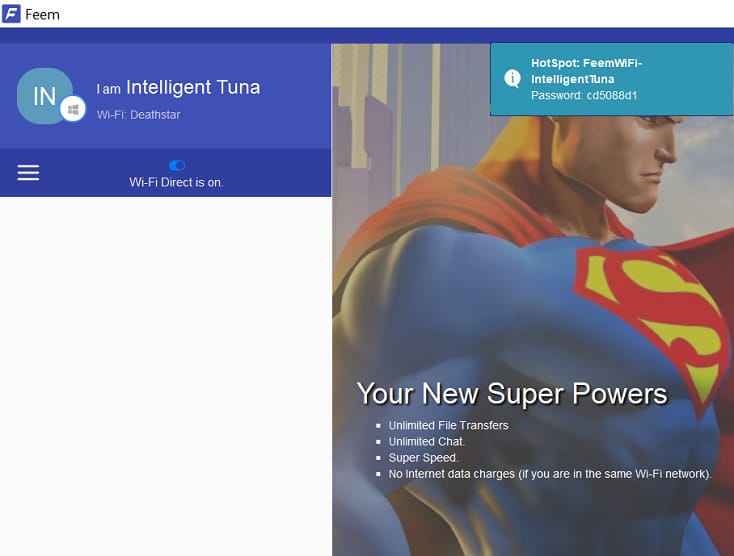This screenshot has height=556, width=734.
Task: Click the 'Feem' window title text
Action: click(42, 15)
